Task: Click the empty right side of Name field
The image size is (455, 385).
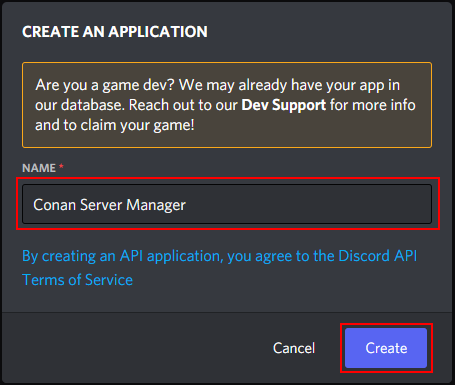Action: pos(308,204)
